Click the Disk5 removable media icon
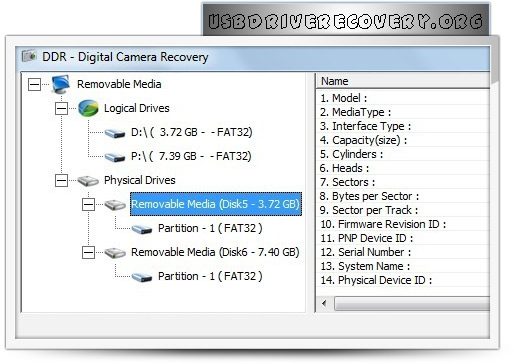 pyautogui.click(x=115, y=204)
